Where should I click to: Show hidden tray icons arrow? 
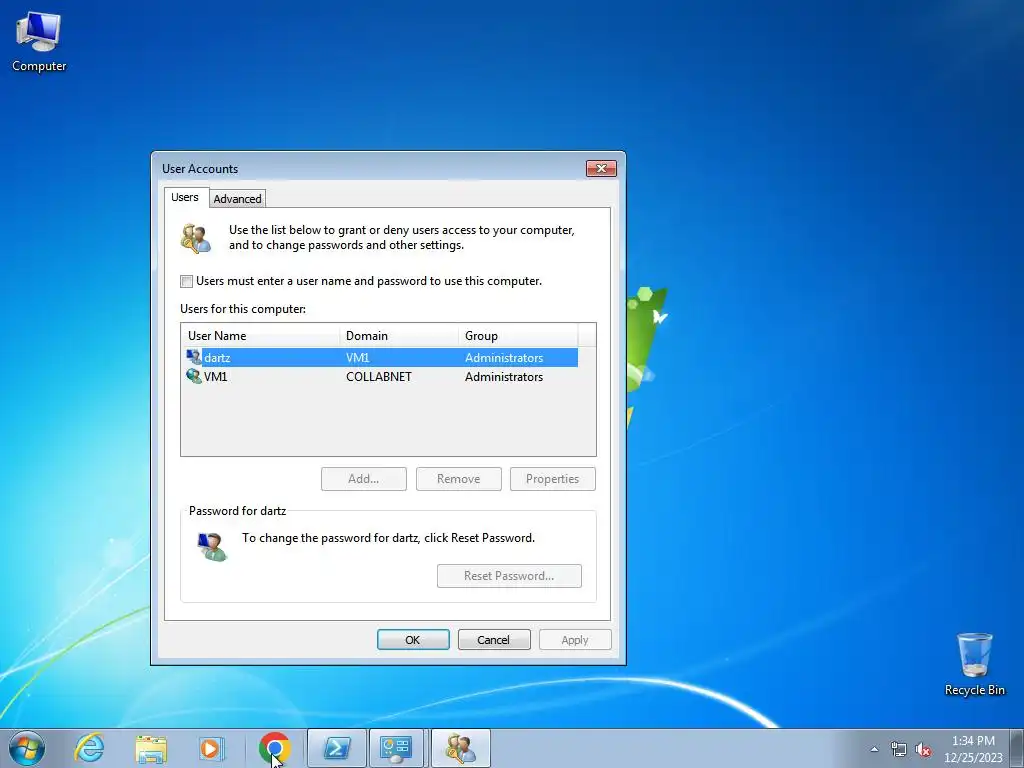point(874,749)
